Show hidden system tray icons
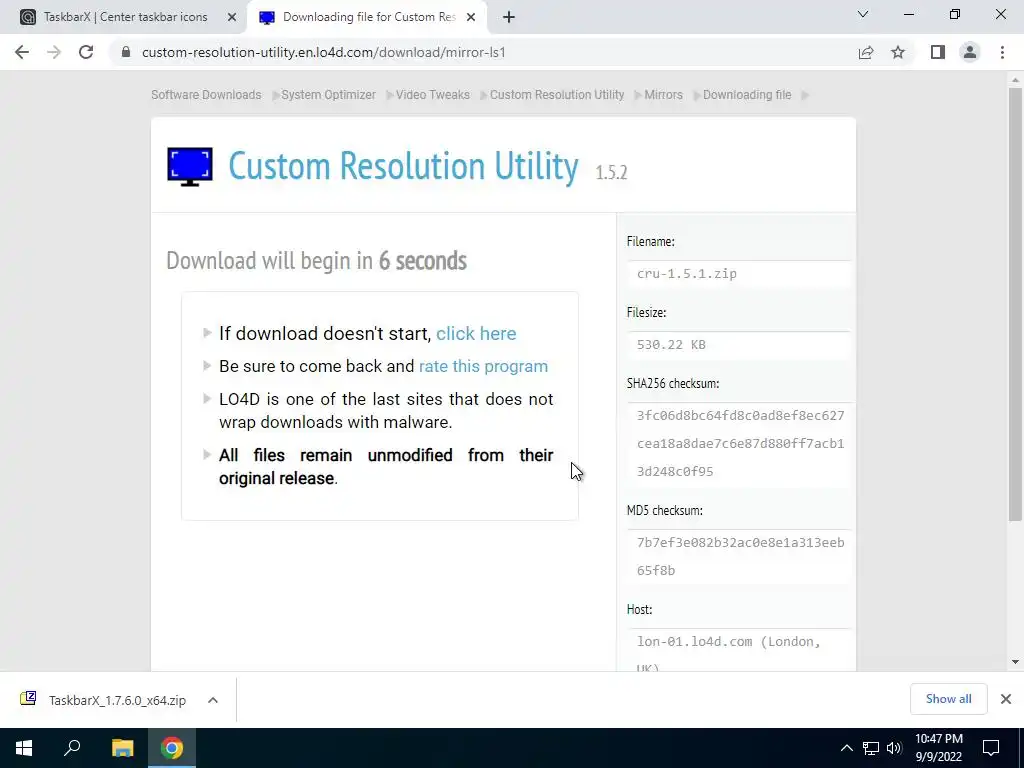This screenshot has height=768, width=1024. click(x=846, y=748)
